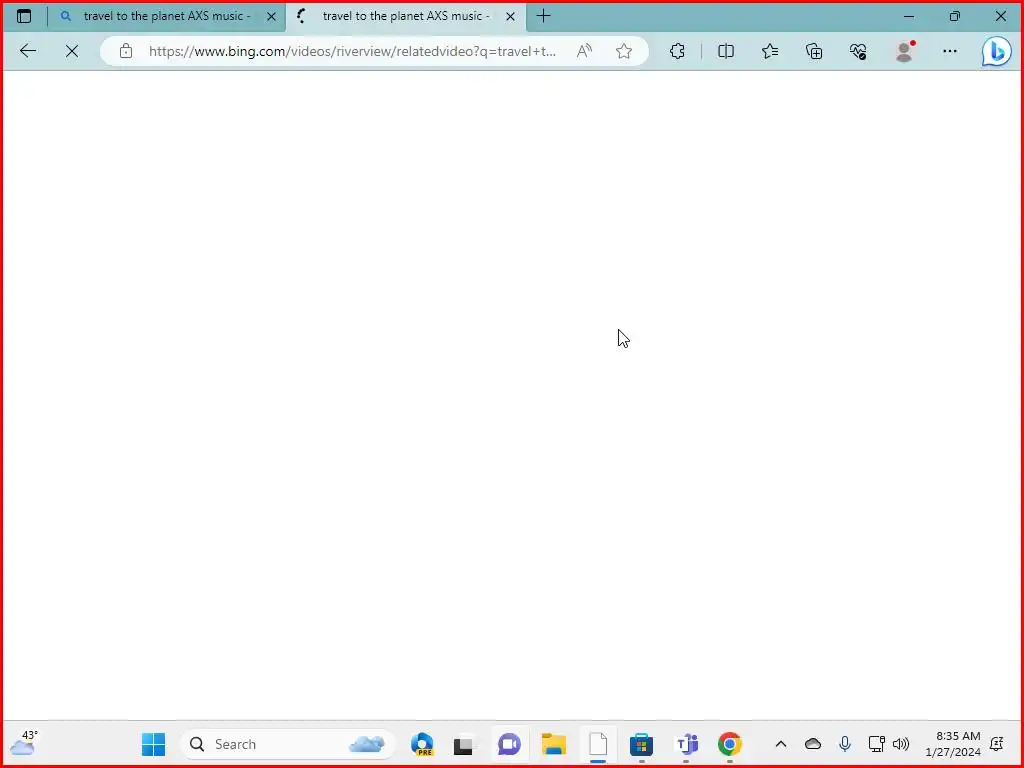Click the address bar URL field
Viewport: 1024px width, 768px height.
[x=353, y=51]
